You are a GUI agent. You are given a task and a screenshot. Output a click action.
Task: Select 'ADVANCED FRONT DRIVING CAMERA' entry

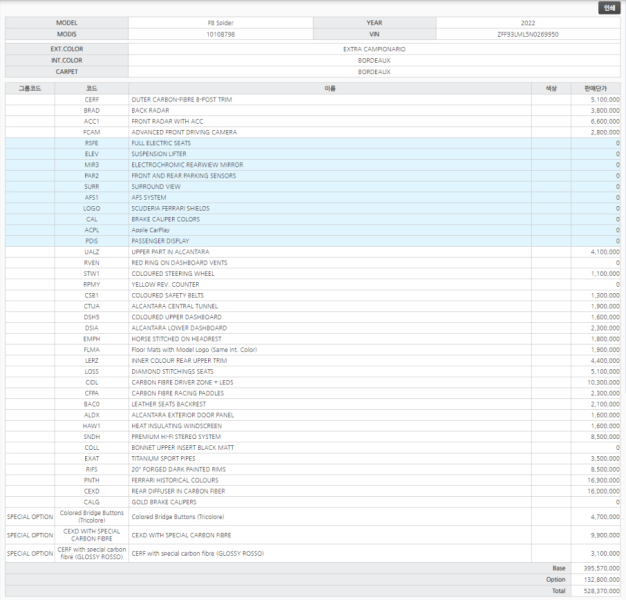(184, 132)
